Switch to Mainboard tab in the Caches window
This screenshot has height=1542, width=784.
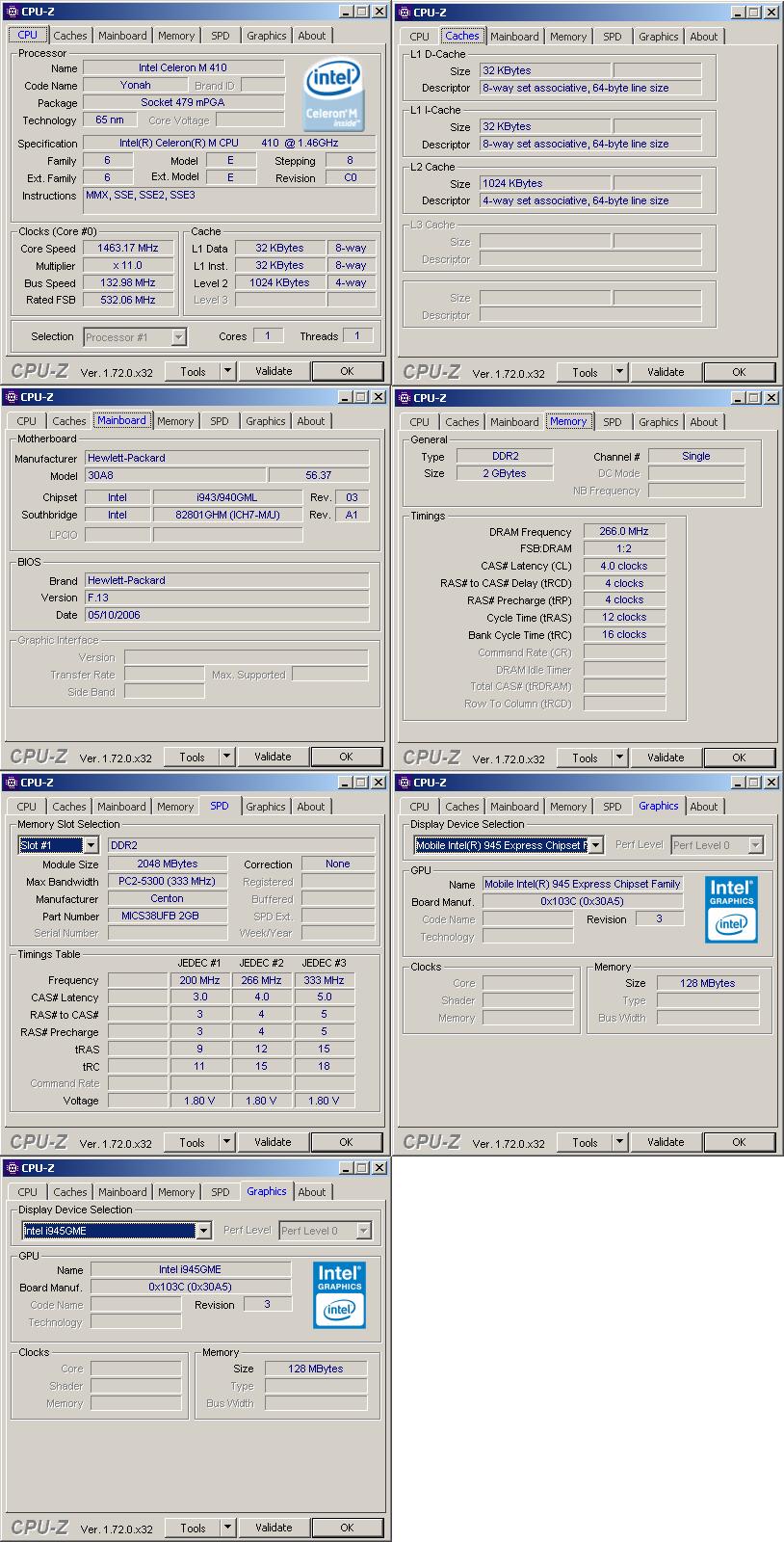click(x=514, y=37)
